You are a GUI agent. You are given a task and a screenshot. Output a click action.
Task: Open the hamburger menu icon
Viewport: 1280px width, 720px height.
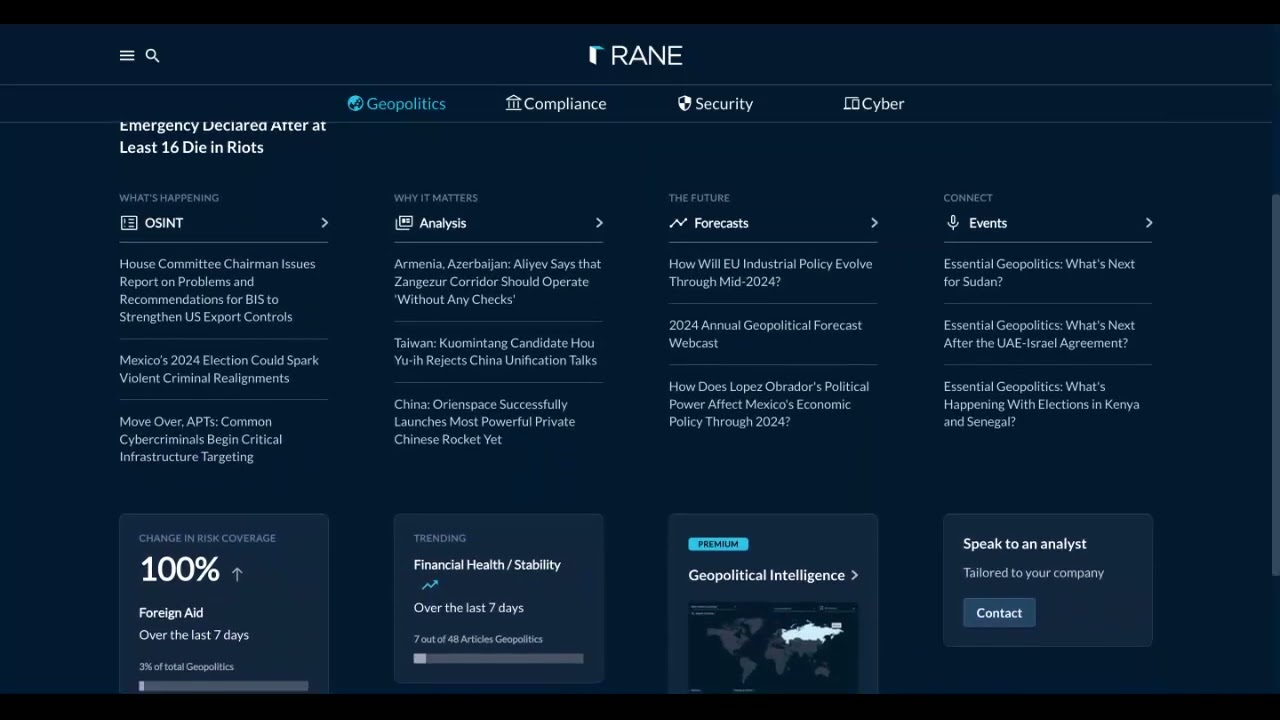[127, 56]
